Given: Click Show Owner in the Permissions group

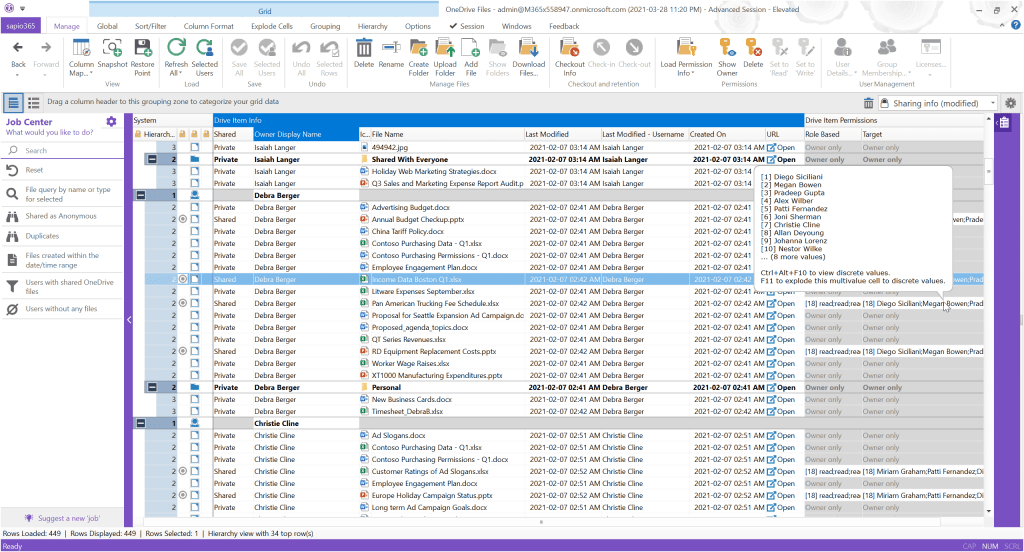Looking at the screenshot, I should tap(727, 57).
